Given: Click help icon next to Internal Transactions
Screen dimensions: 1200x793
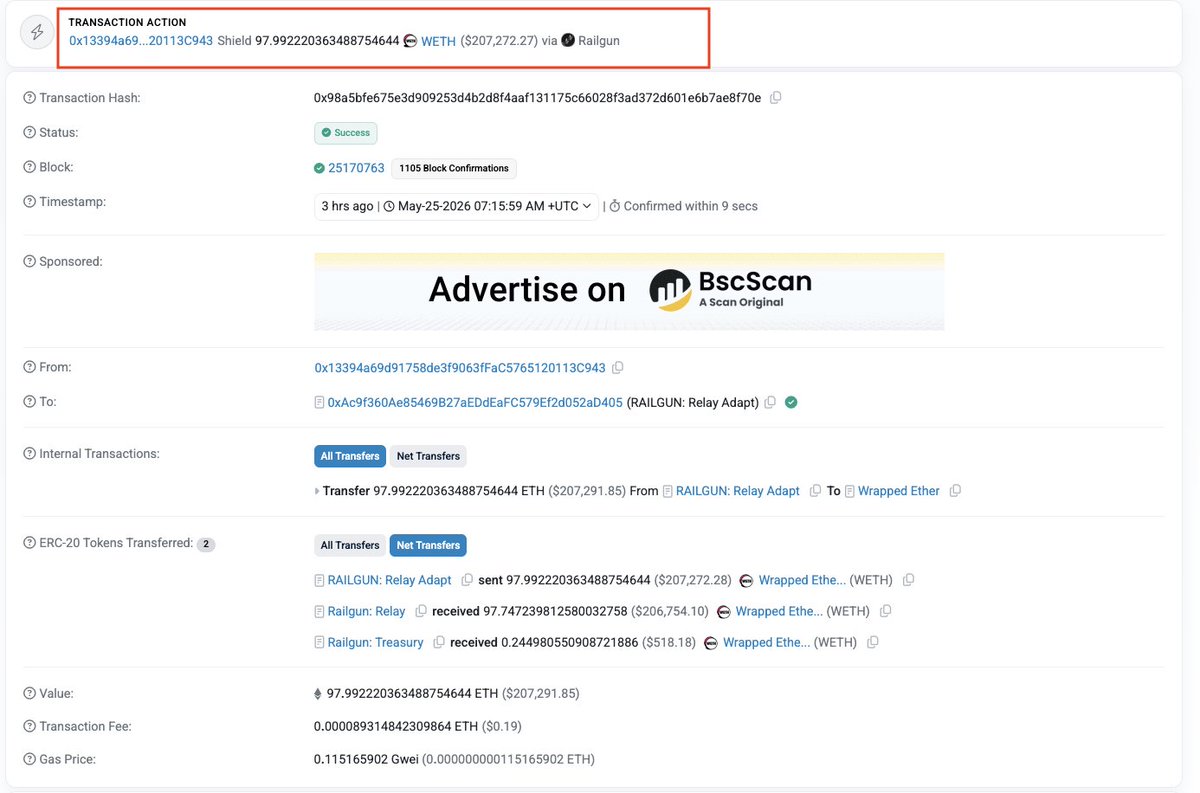Looking at the screenshot, I should pyautogui.click(x=29, y=454).
